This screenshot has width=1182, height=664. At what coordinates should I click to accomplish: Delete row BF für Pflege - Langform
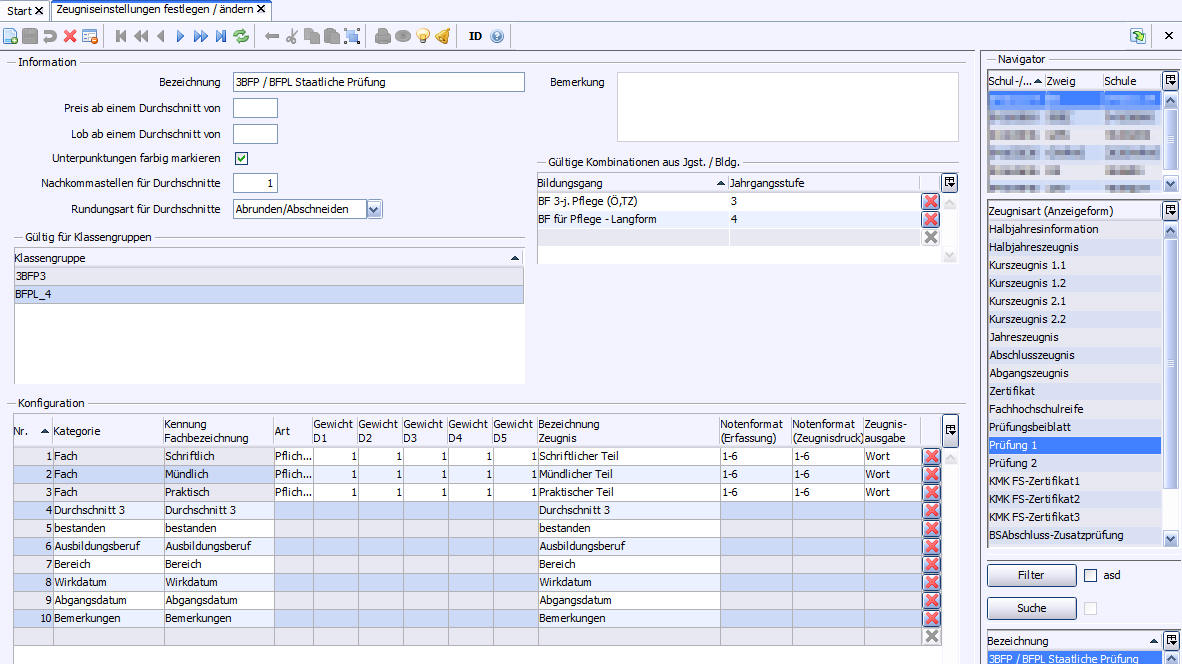click(x=931, y=219)
